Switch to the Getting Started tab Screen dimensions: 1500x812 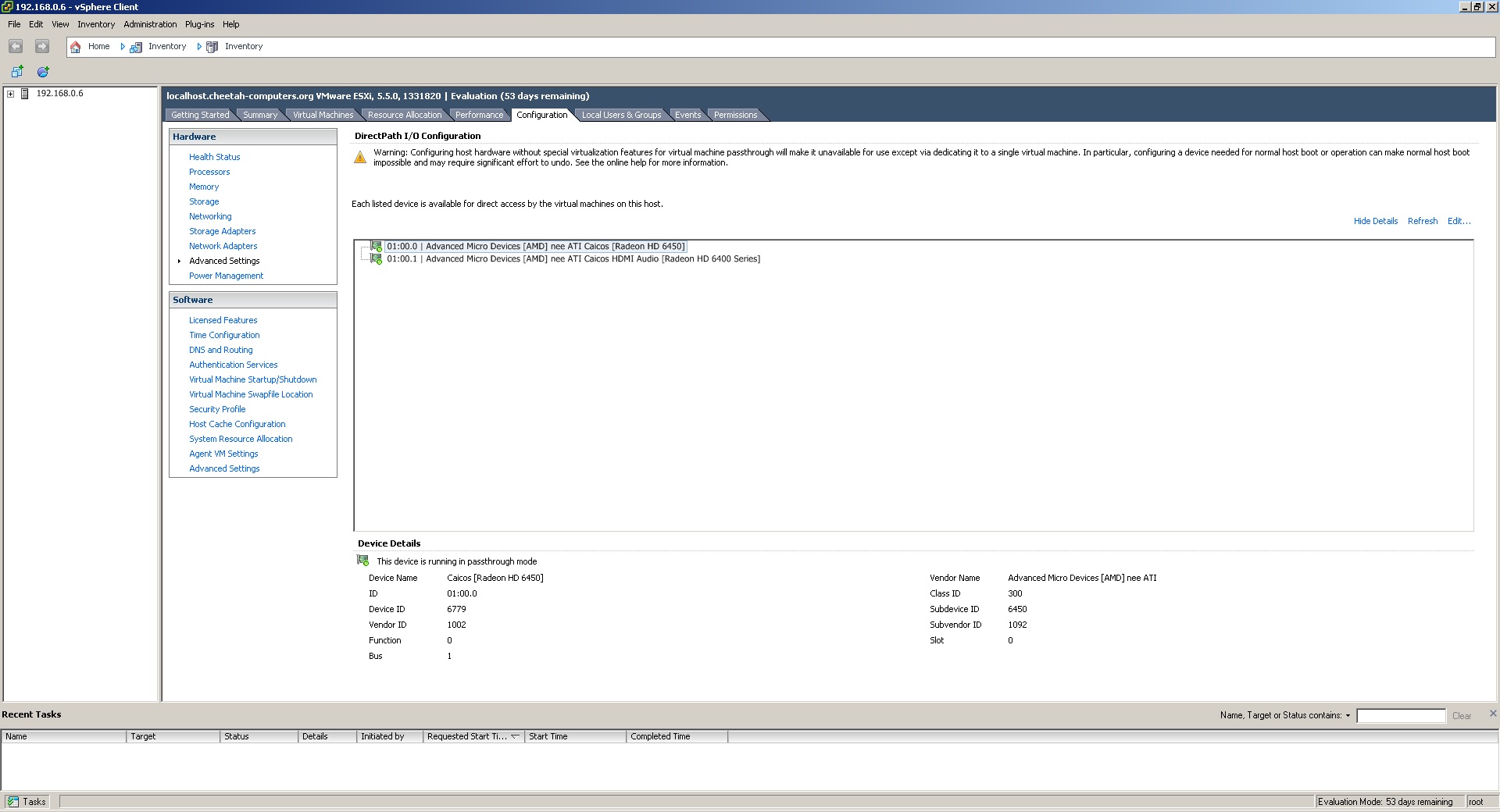pyautogui.click(x=200, y=115)
